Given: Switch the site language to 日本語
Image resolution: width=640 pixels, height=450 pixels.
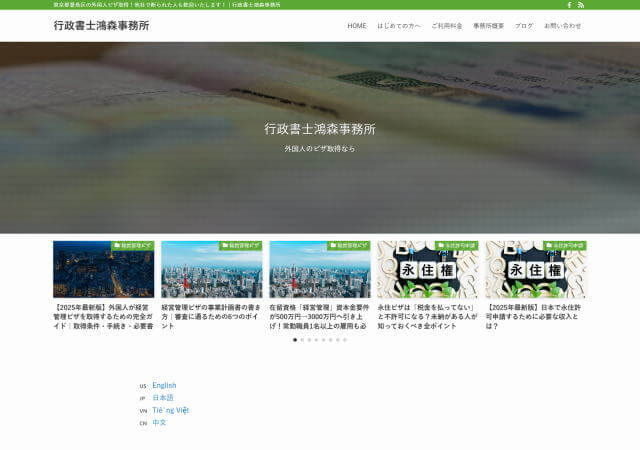Looking at the screenshot, I should tap(163, 397).
